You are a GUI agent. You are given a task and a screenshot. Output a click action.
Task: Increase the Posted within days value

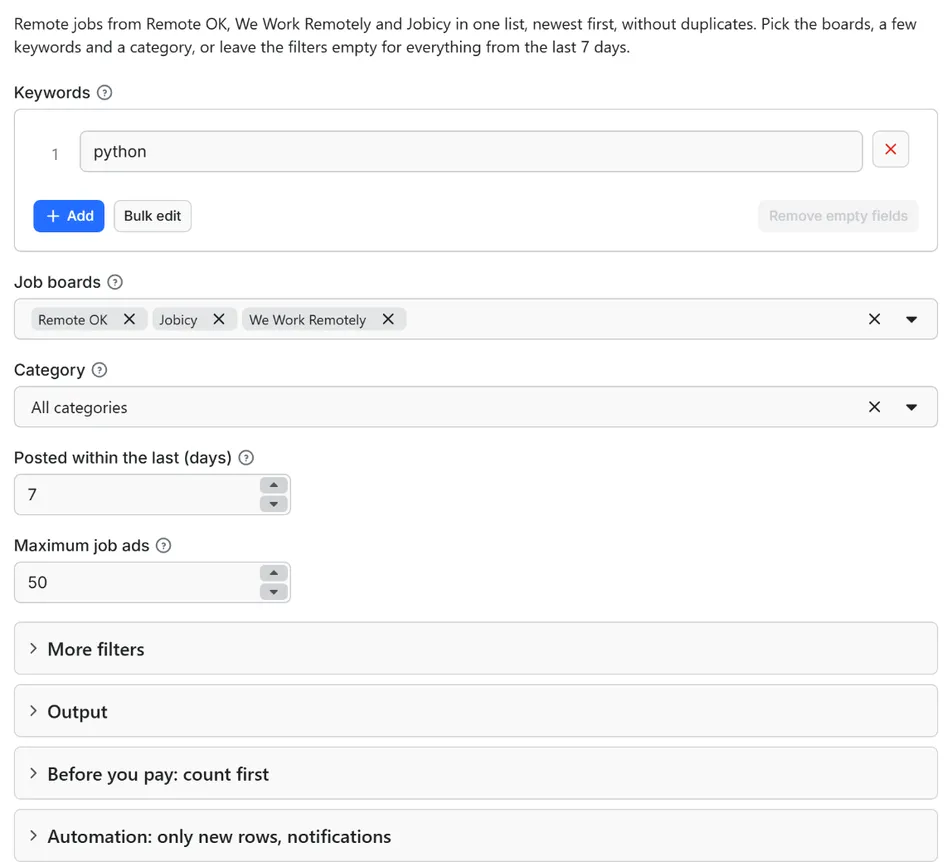(274, 485)
